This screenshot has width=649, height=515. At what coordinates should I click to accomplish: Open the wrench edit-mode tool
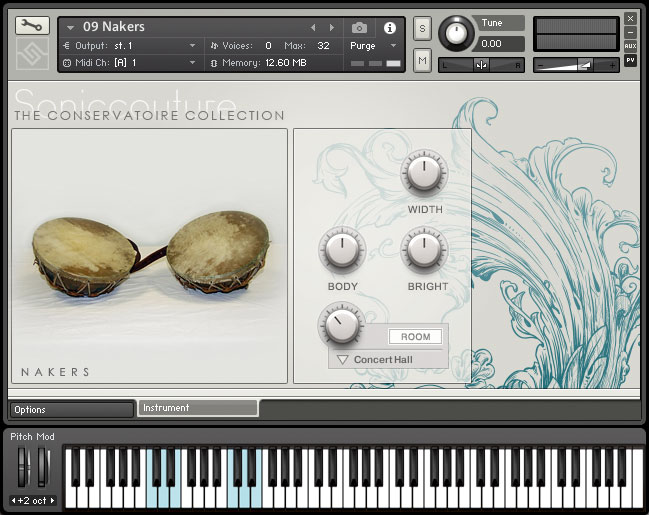click(x=32, y=26)
